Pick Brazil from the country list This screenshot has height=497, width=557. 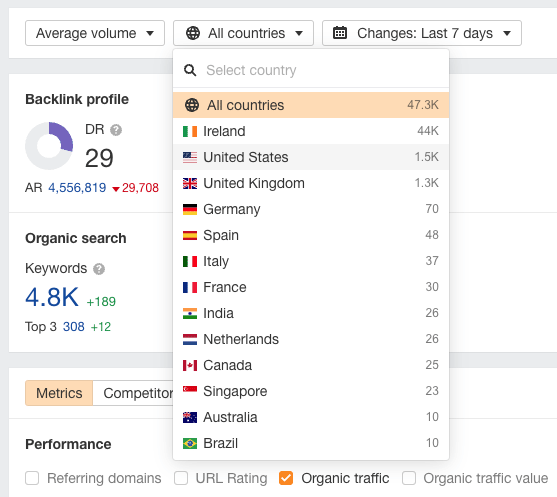pos(311,443)
